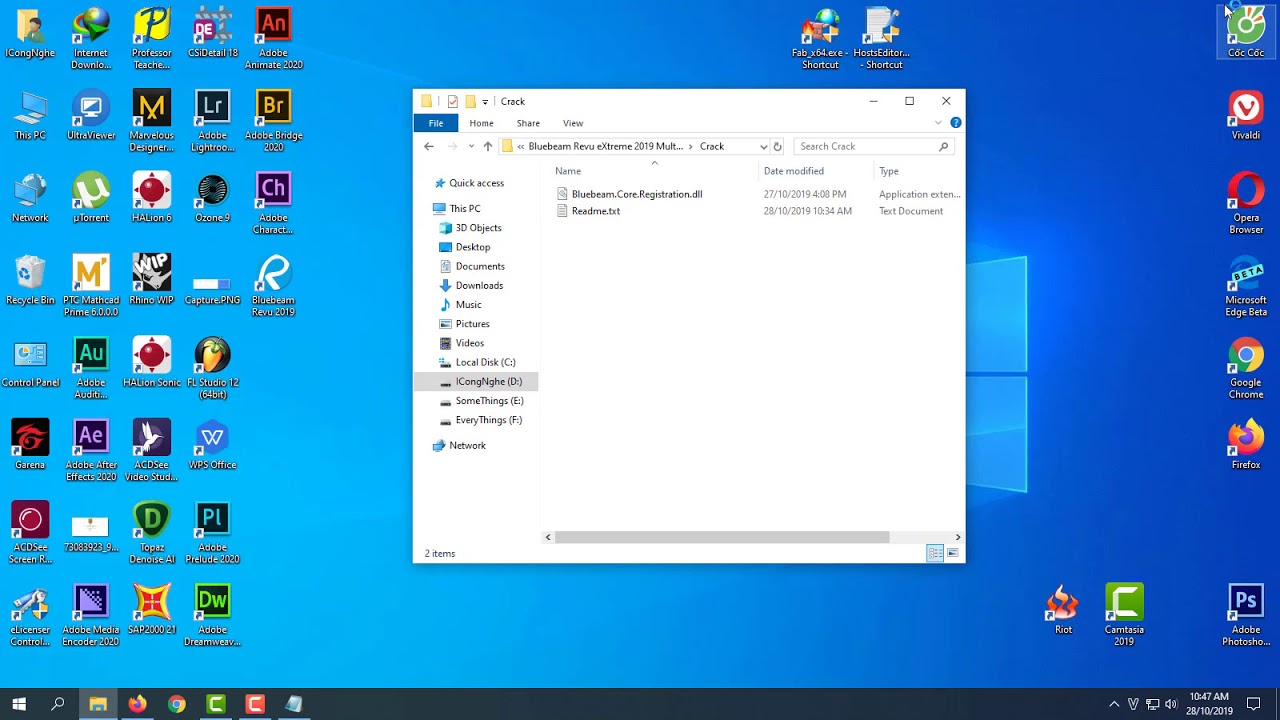Open Adobe Character Animator desktop icon
The image size is (1280, 720).
[273, 204]
